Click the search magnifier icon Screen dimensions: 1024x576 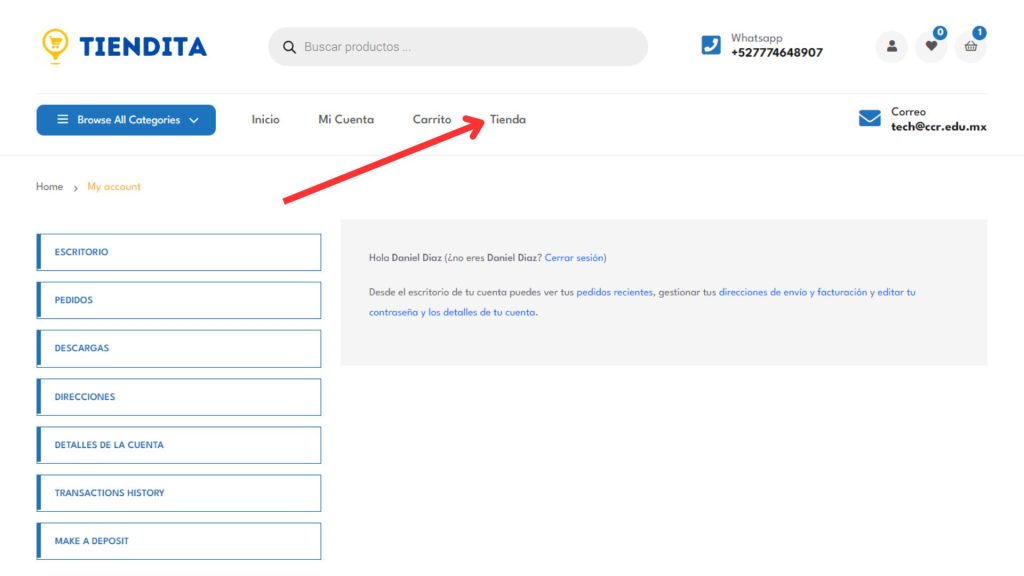290,47
